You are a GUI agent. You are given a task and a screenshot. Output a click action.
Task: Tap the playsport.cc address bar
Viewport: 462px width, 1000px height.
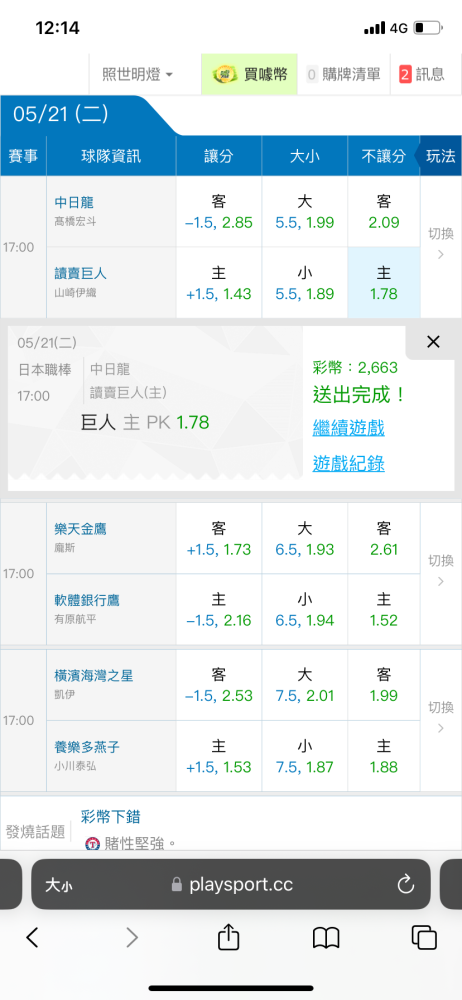[230, 884]
